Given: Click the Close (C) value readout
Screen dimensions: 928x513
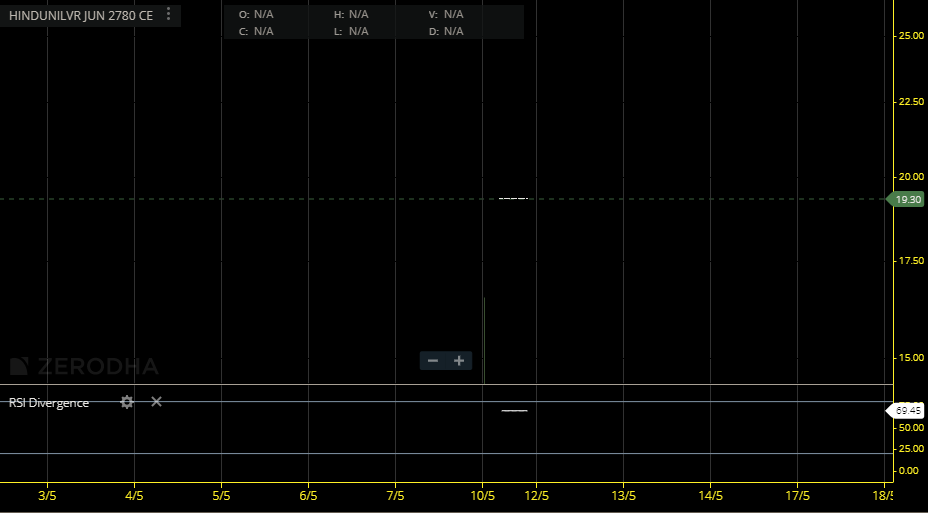Looking at the screenshot, I should pyautogui.click(x=256, y=31).
